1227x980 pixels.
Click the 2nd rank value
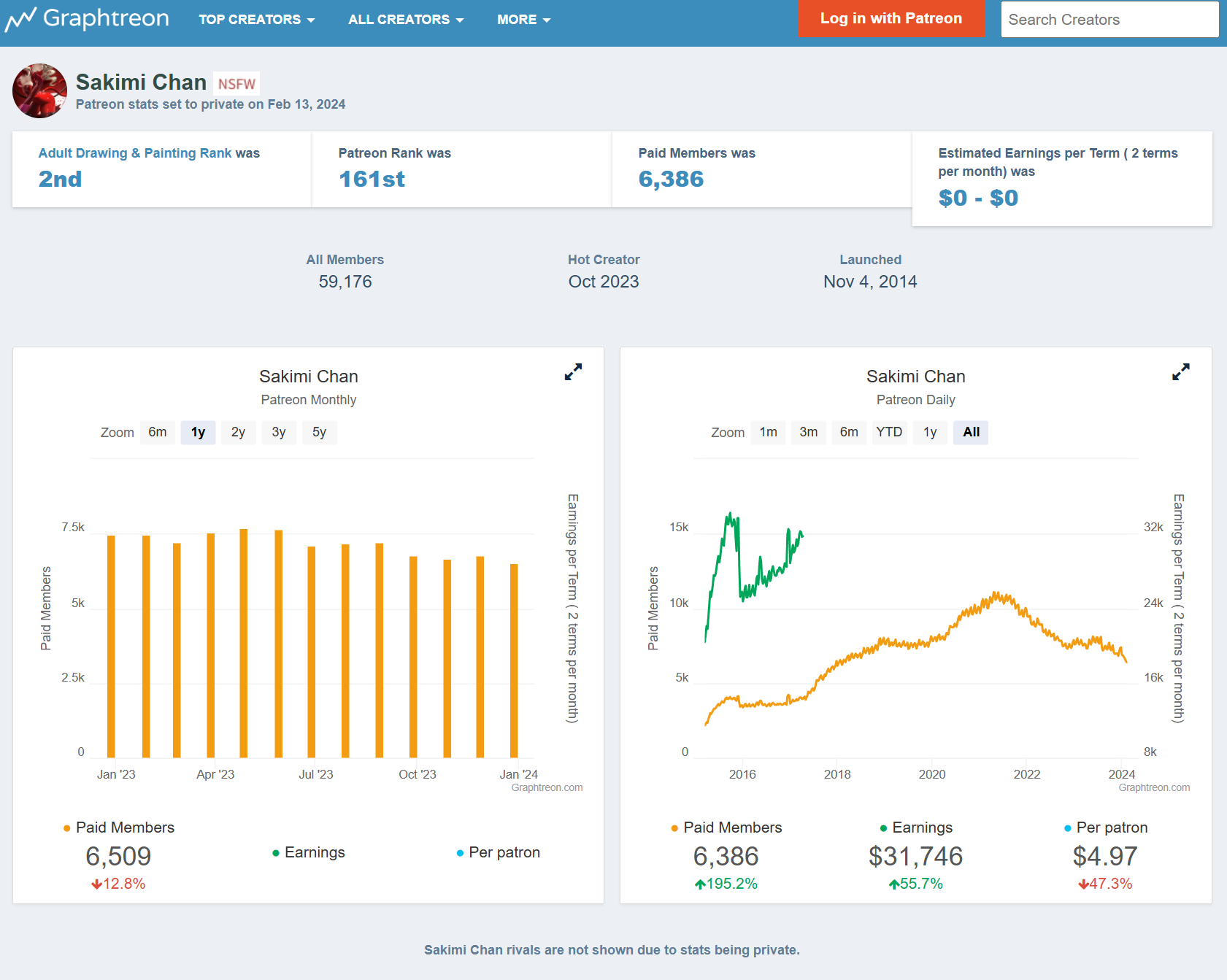click(60, 179)
